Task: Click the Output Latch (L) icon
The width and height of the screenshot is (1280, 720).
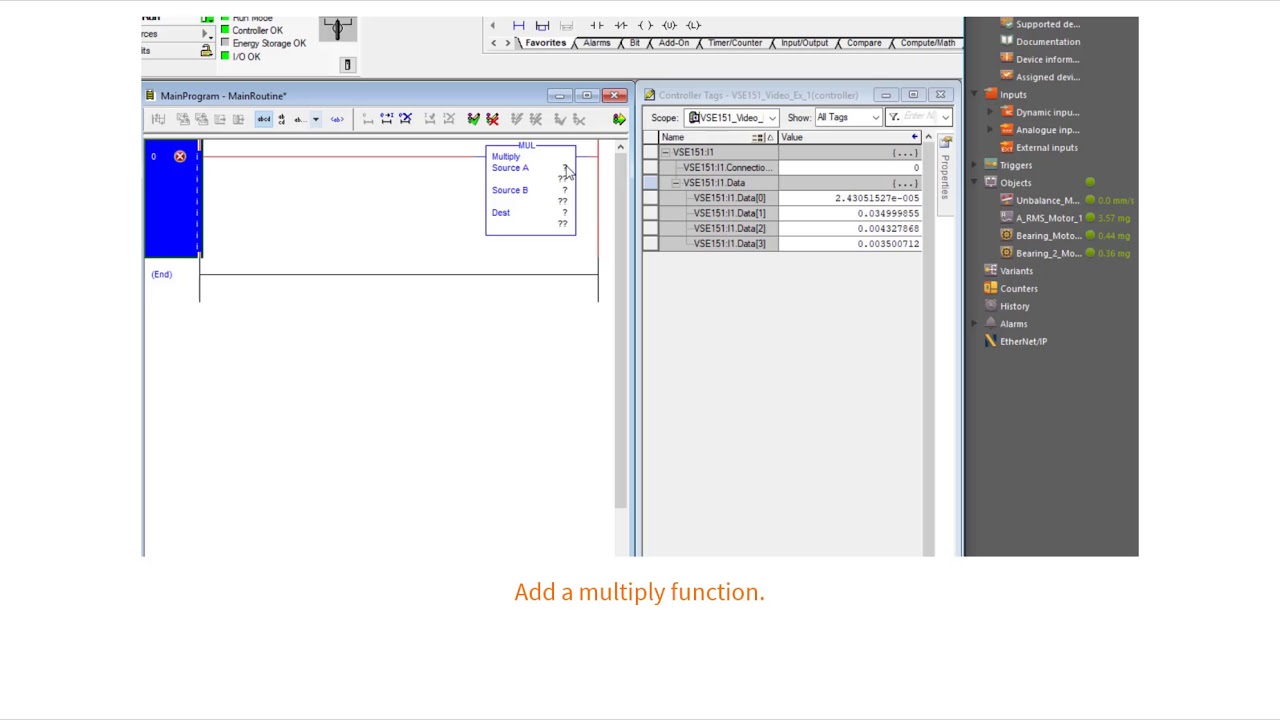Action: (693, 25)
